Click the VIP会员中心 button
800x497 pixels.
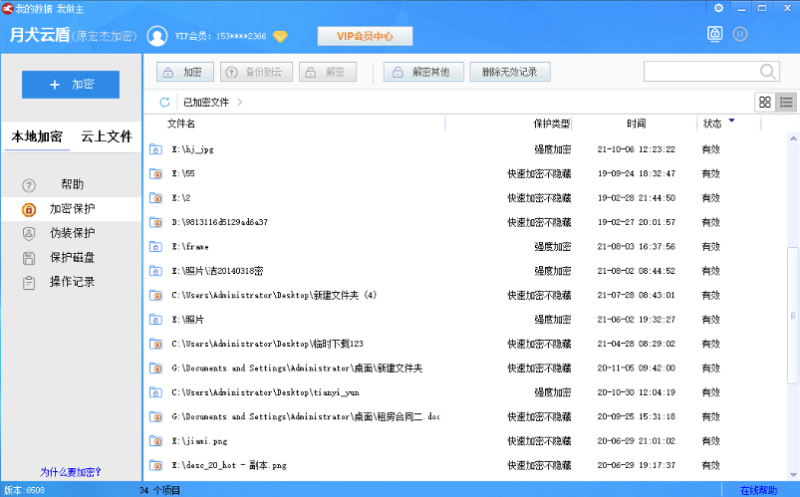[364, 37]
